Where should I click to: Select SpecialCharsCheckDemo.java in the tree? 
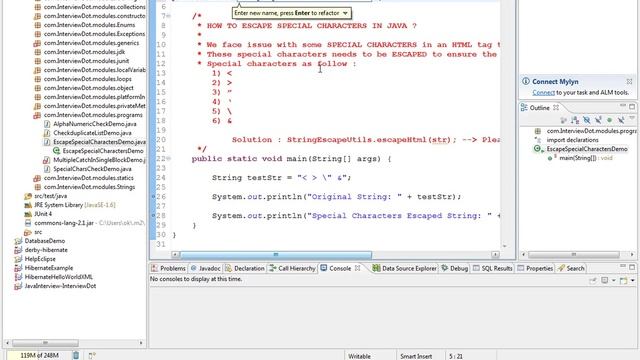point(92,169)
